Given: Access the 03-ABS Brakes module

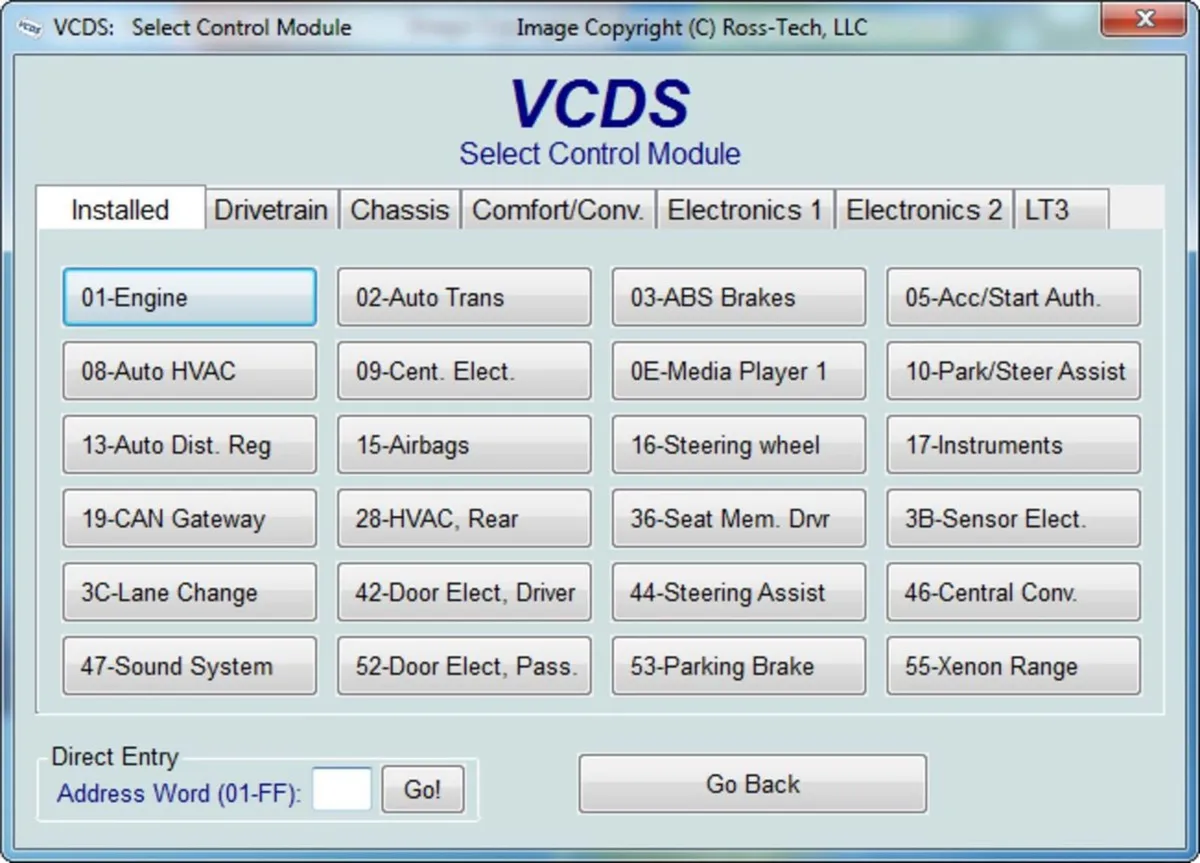Looking at the screenshot, I should pyautogui.click(x=738, y=297).
